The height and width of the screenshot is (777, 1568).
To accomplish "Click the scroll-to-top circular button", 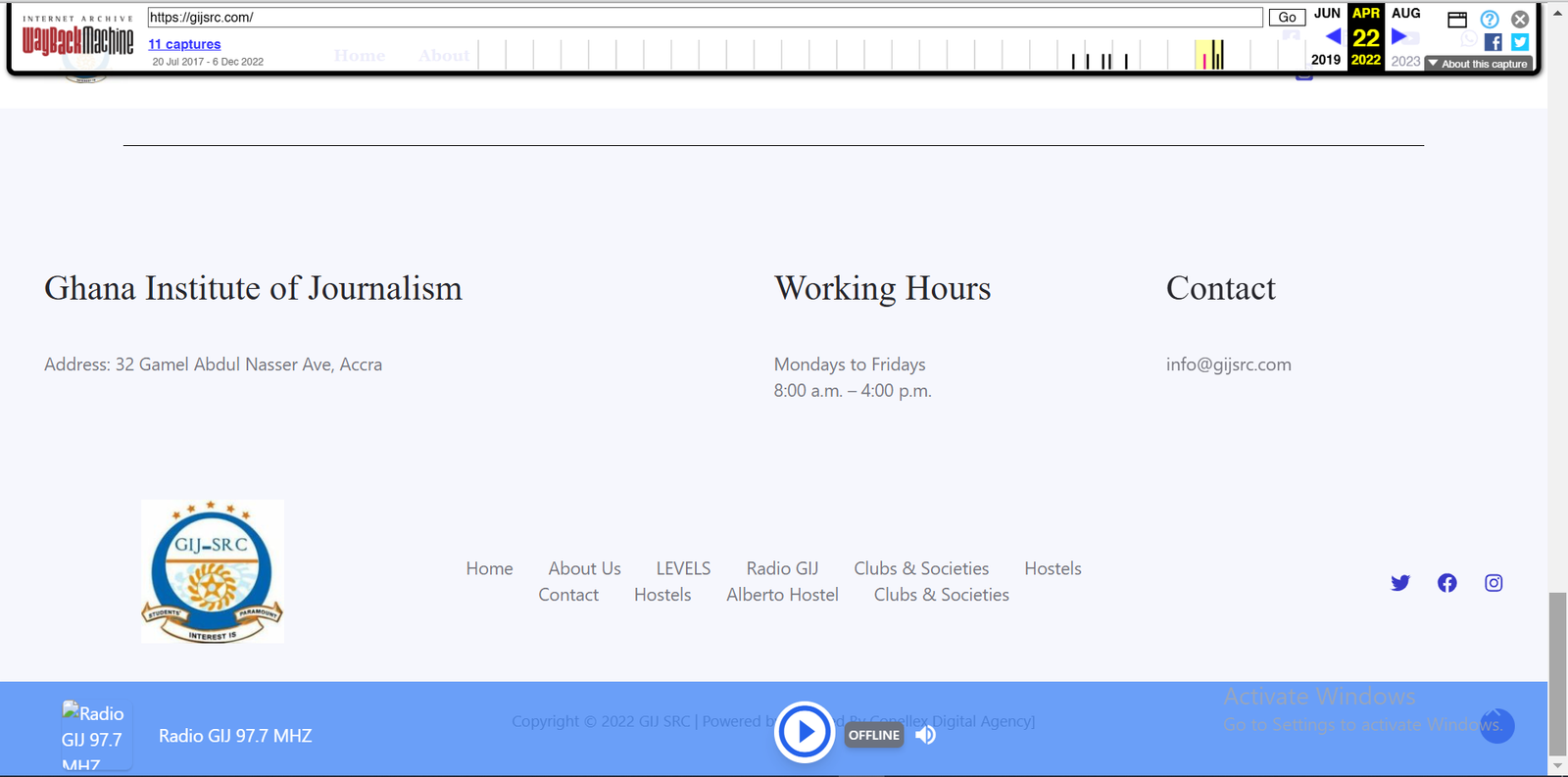I will pyautogui.click(x=1496, y=726).
